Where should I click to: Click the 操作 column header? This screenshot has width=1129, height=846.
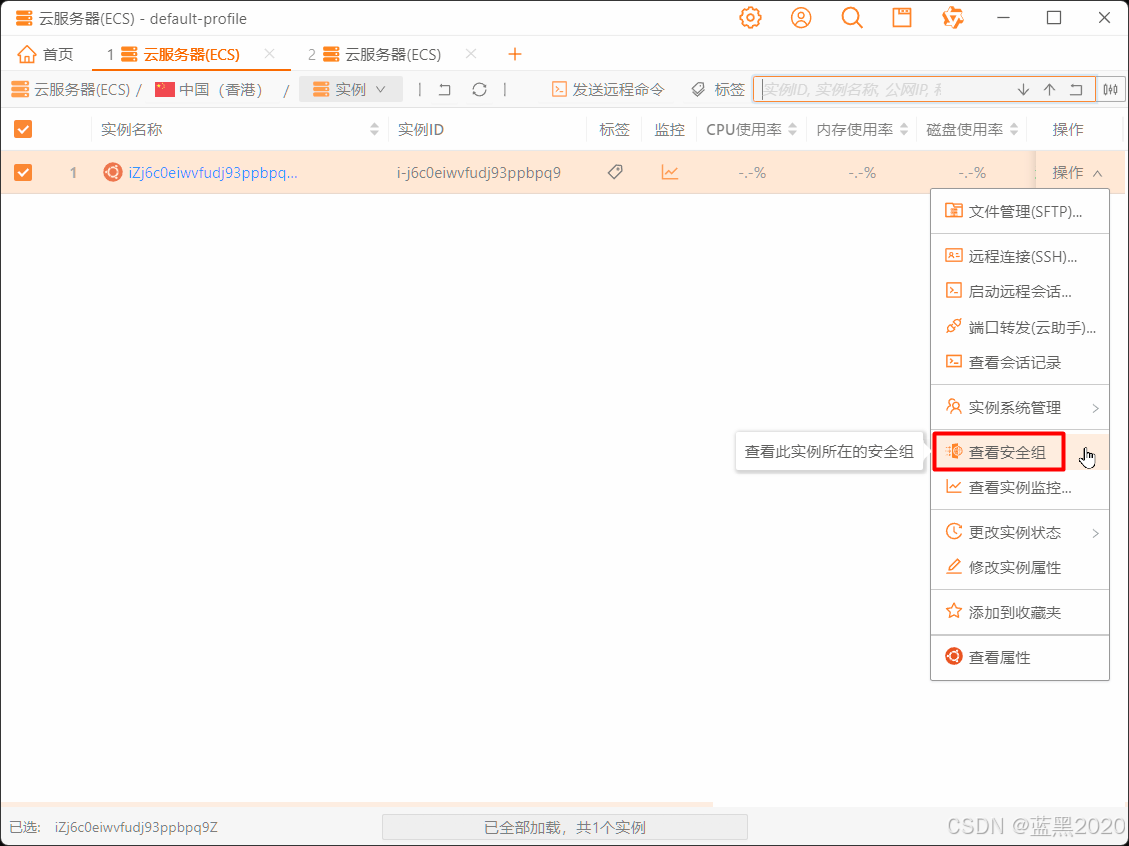(1068, 130)
